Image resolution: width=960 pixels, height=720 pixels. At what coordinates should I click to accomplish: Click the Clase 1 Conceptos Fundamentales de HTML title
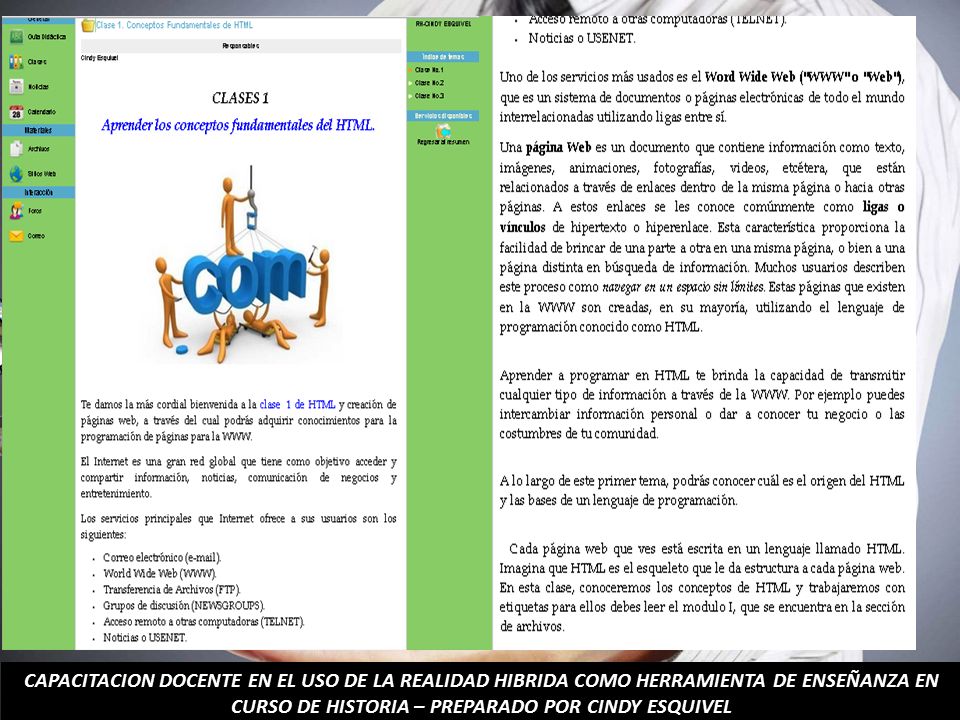(x=174, y=25)
